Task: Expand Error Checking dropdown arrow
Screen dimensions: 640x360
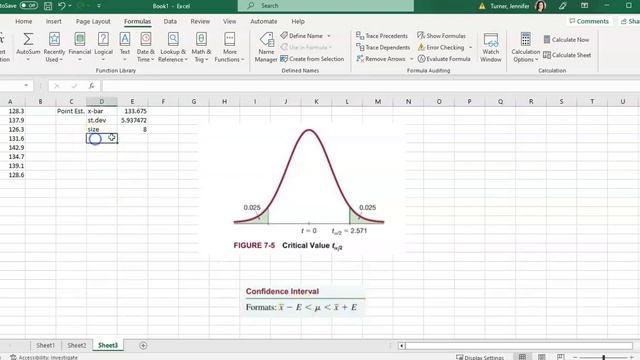Action: [x=470, y=47]
